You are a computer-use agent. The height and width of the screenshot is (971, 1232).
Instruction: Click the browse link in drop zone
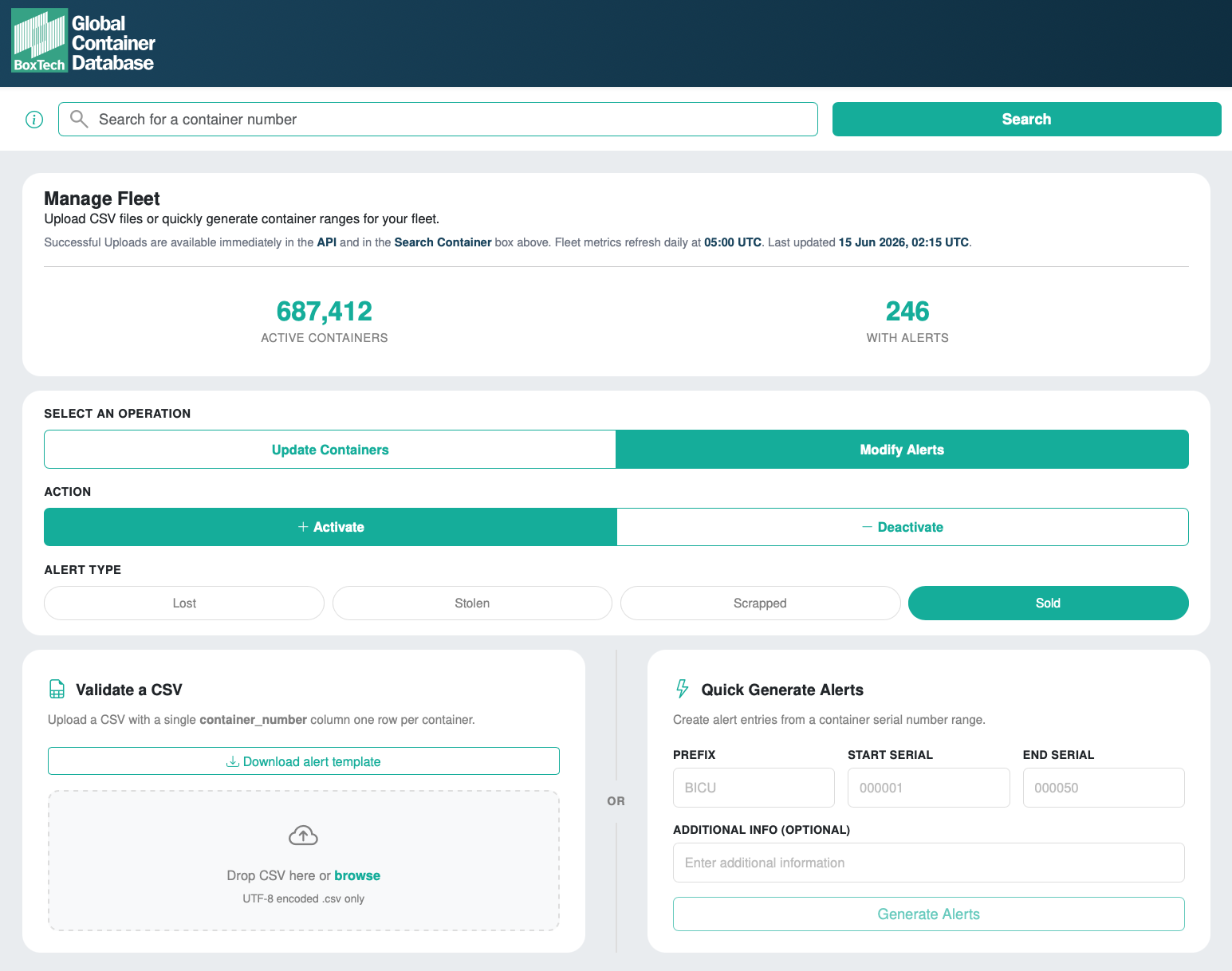(357, 875)
